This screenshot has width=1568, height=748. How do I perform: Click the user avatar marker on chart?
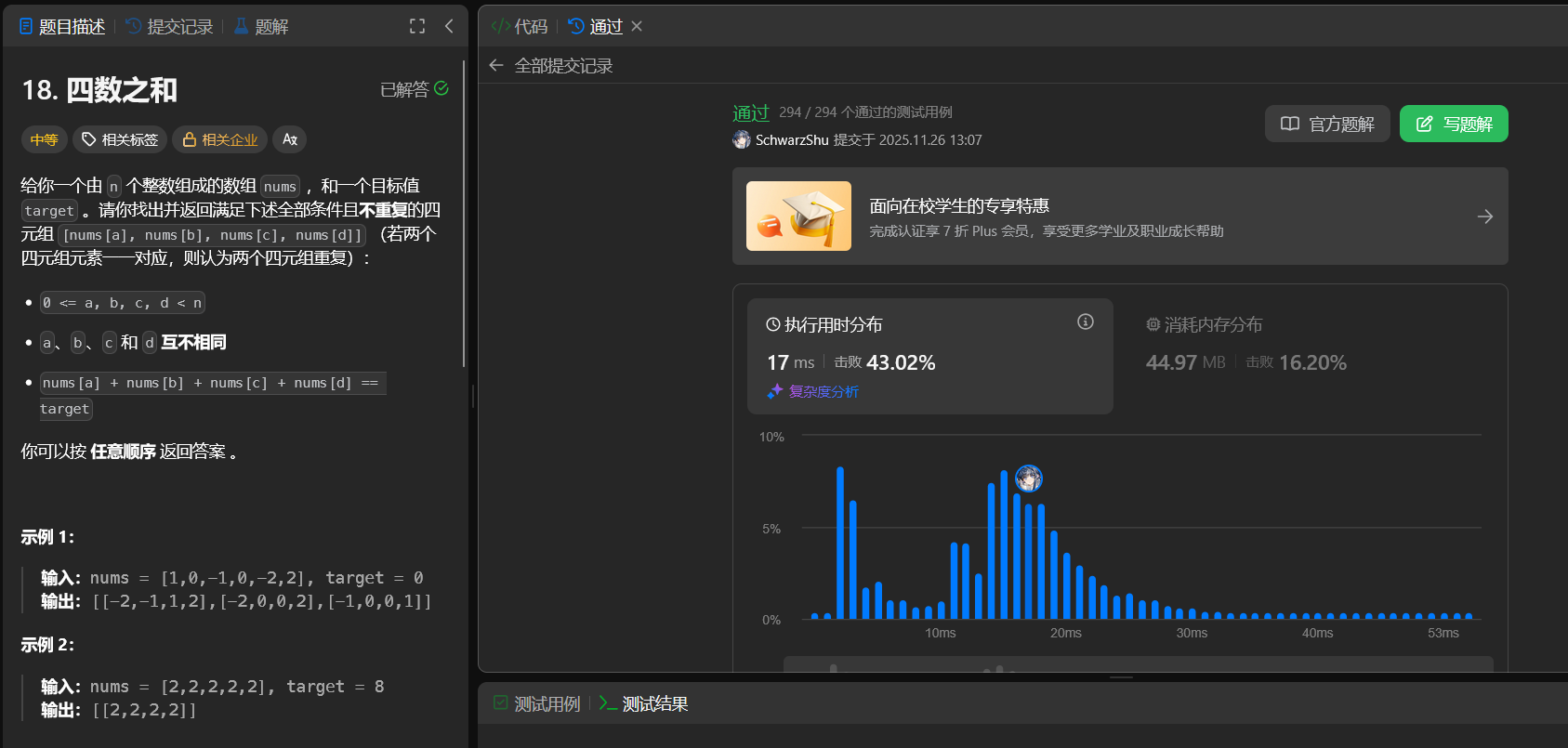(1028, 479)
